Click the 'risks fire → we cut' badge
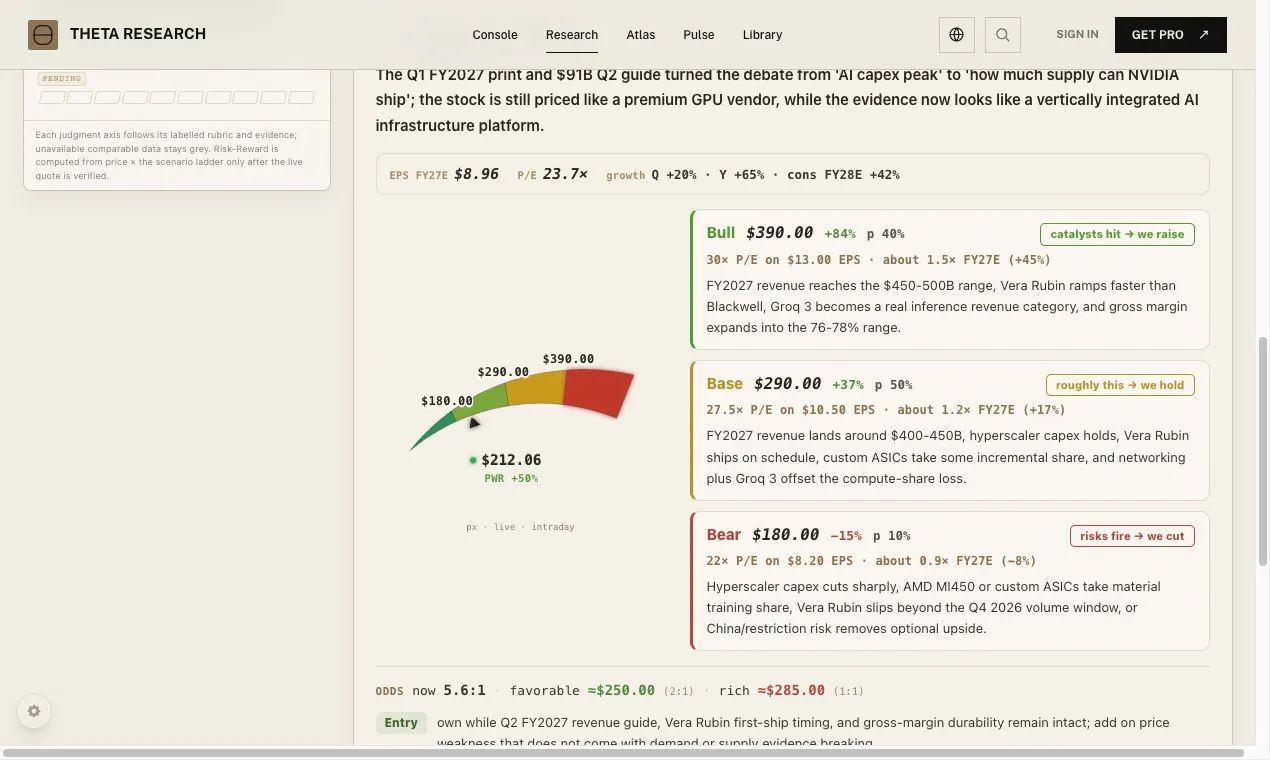Viewport: 1270px width, 760px height. [x=1132, y=536]
